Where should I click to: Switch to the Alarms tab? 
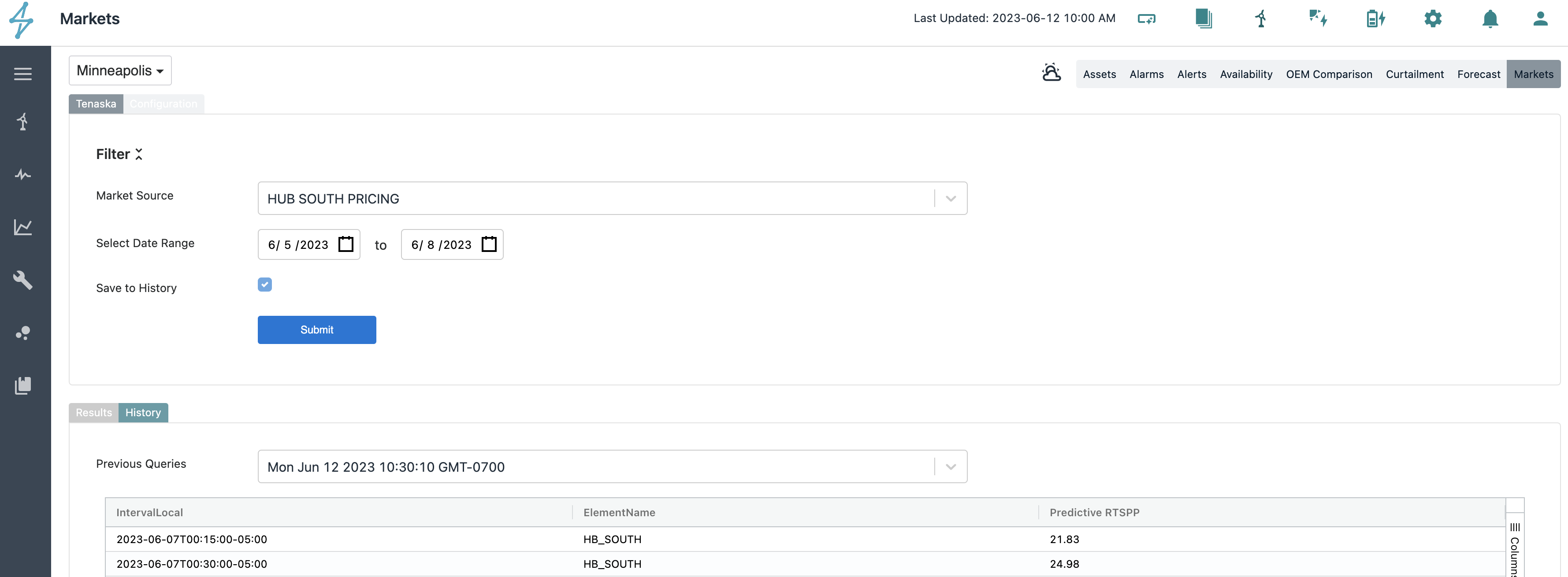tap(1146, 74)
